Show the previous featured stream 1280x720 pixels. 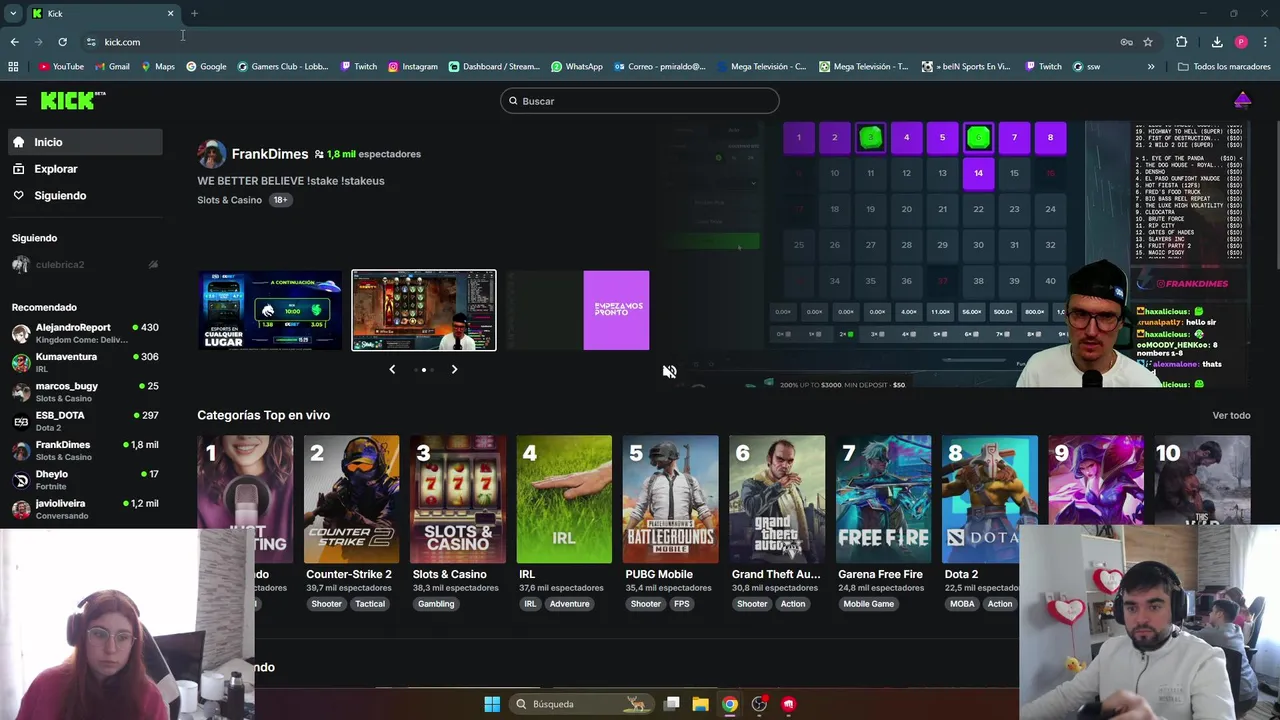click(392, 369)
